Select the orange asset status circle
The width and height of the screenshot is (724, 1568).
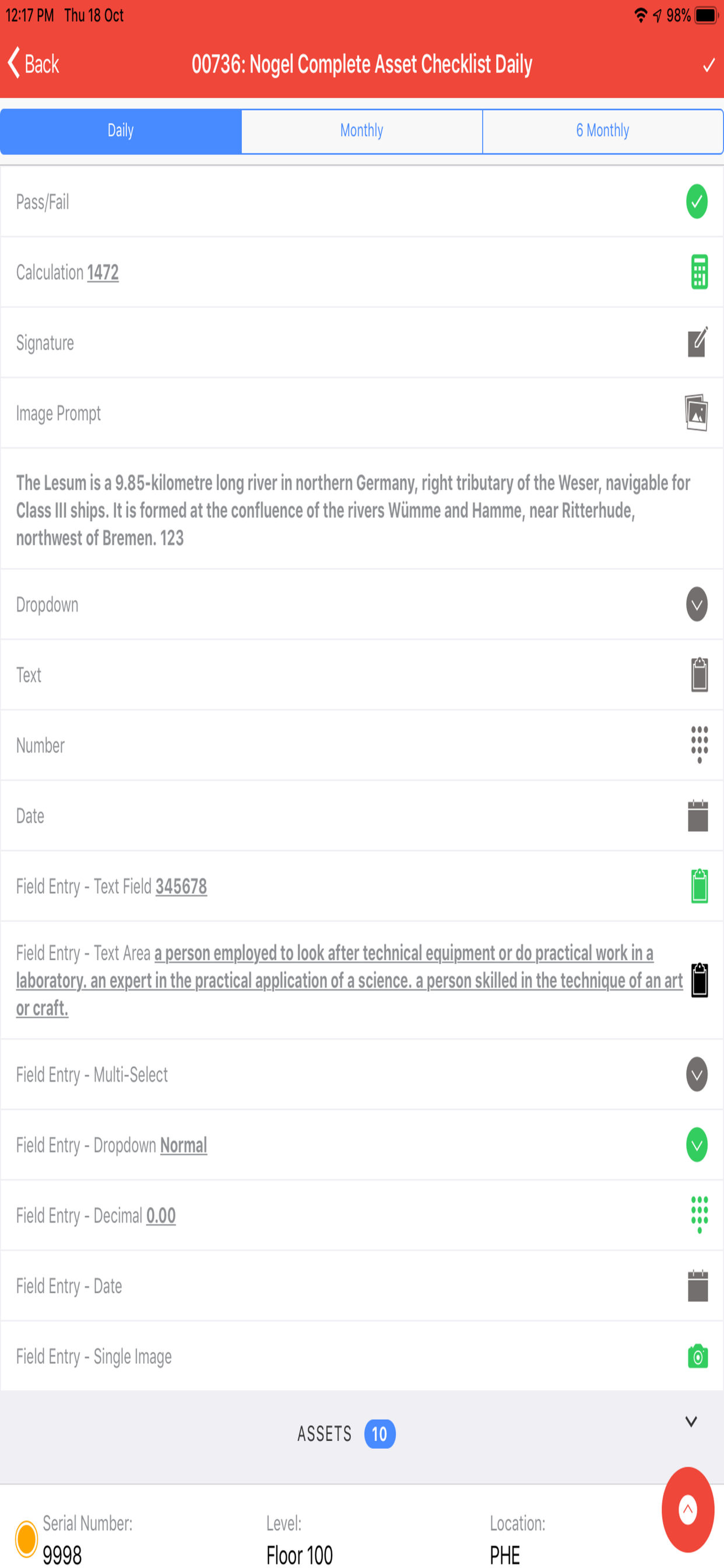pyautogui.click(x=26, y=1538)
